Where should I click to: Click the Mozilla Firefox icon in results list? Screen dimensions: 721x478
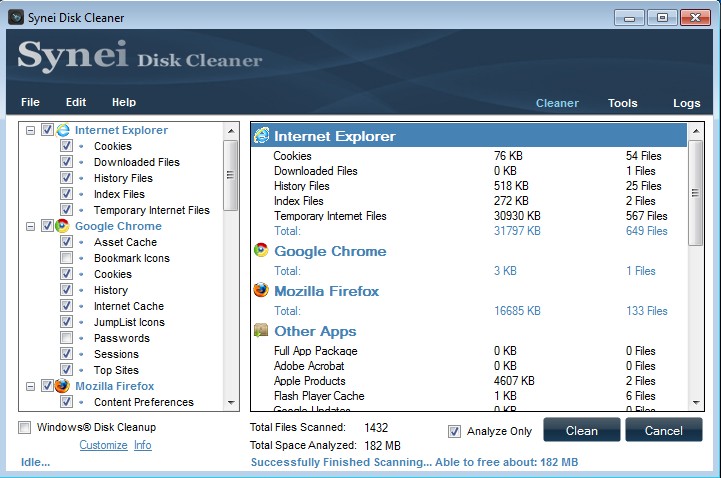tap(261, 291)
